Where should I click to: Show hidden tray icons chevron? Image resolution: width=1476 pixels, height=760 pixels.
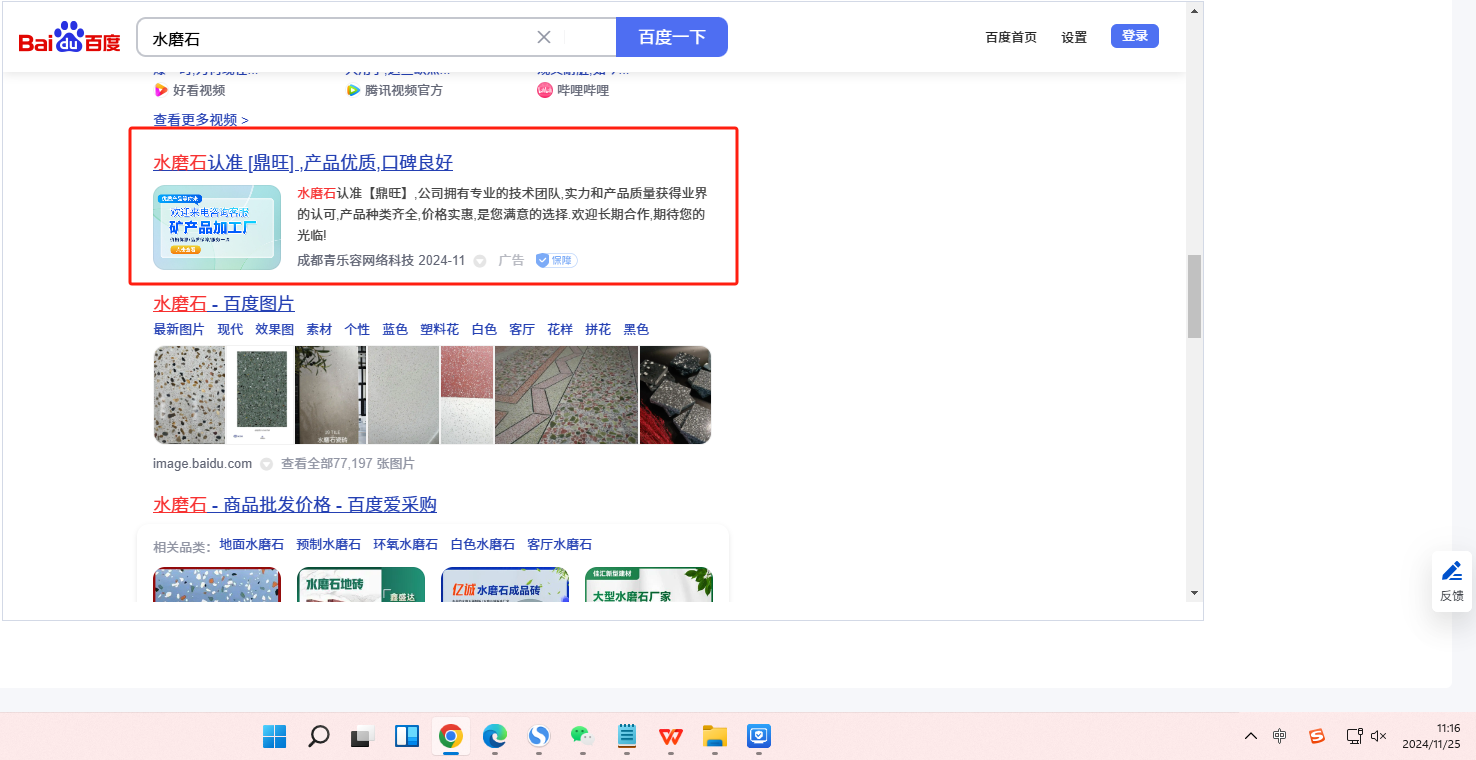(x=1251, y=737)
